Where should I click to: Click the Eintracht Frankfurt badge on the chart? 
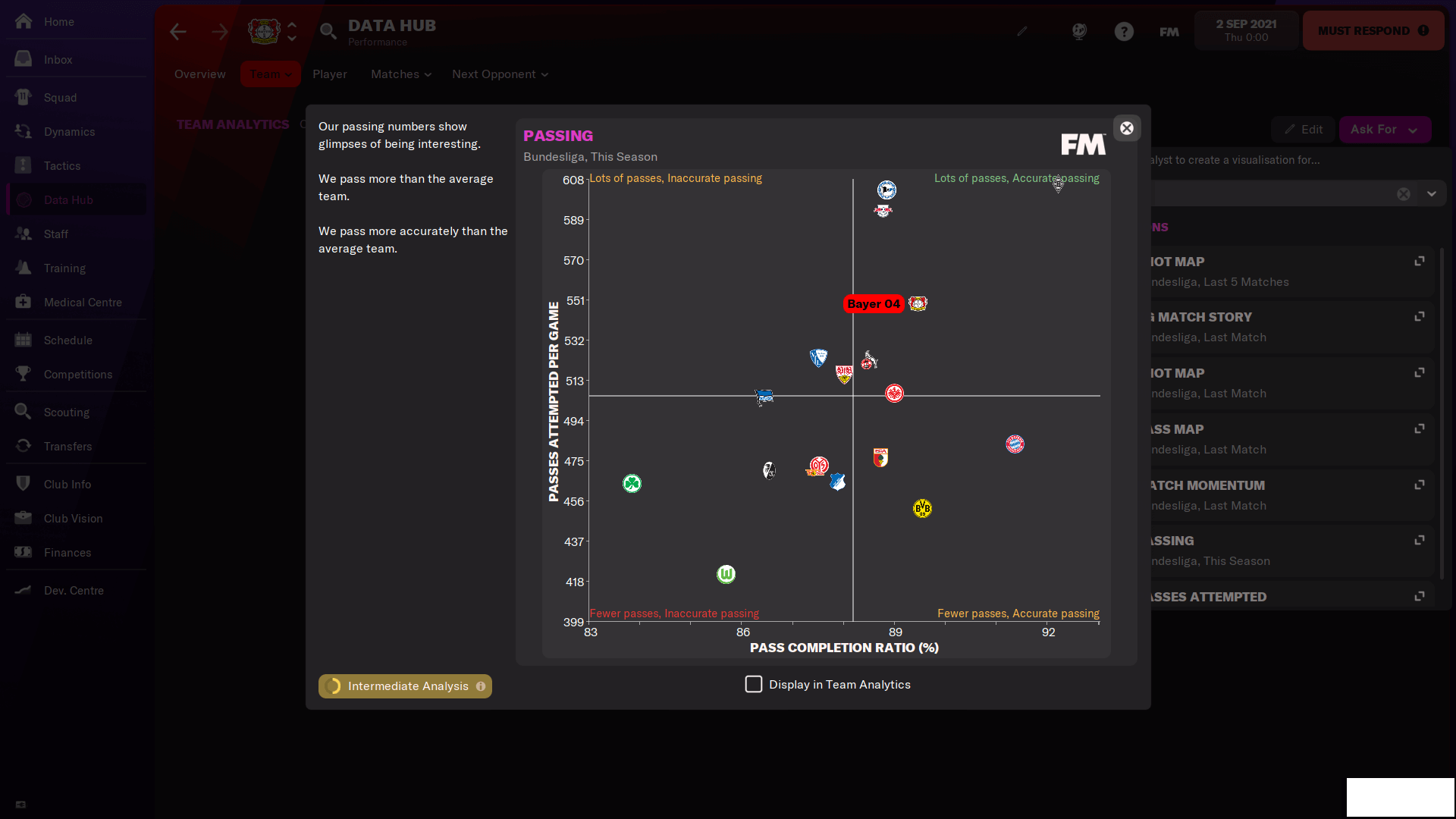pos(894,394)
